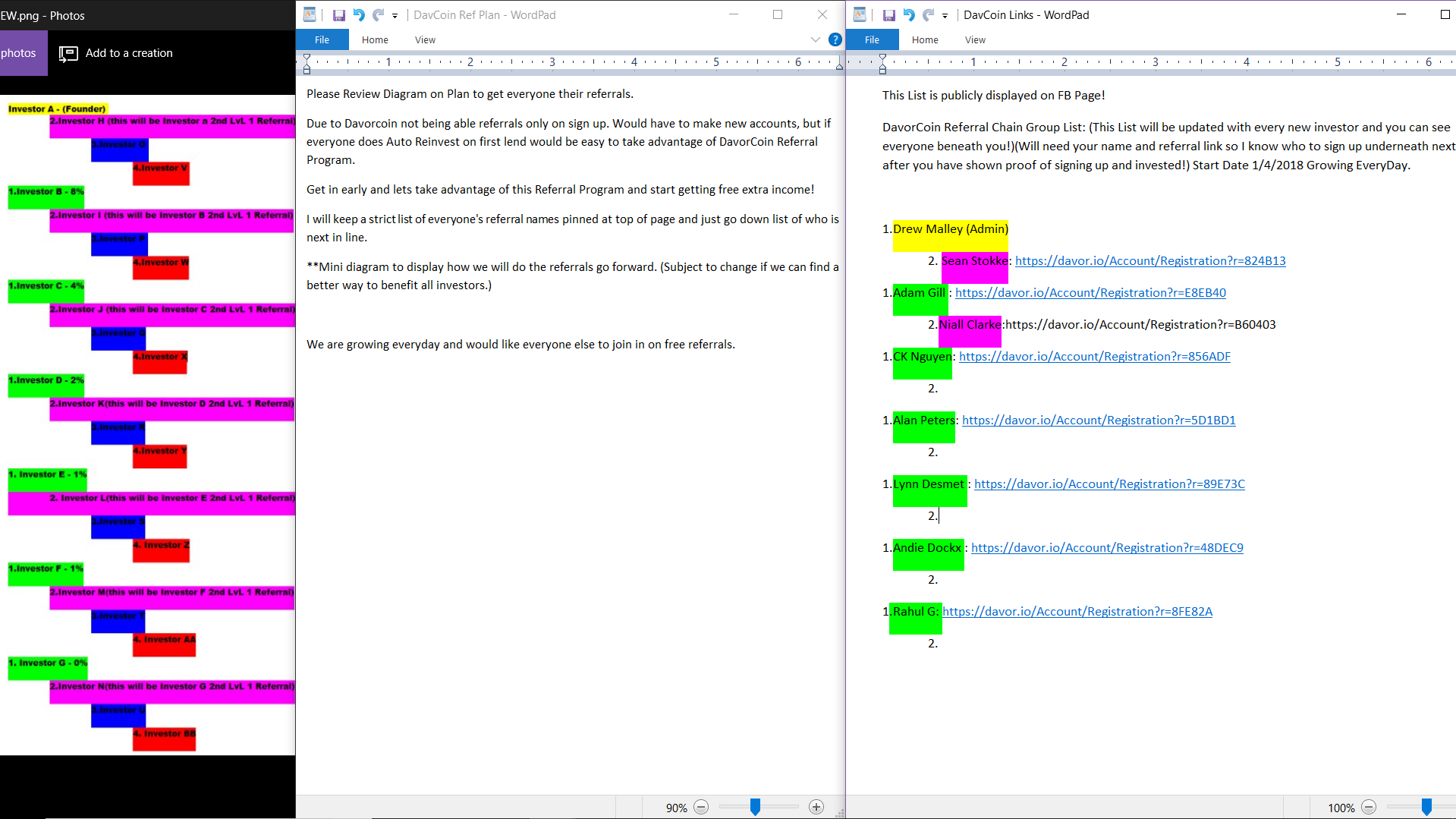1456x819 pixels.
Task: Click left indent marker on DavCoin Links ruler
Action: coord(882,64)
